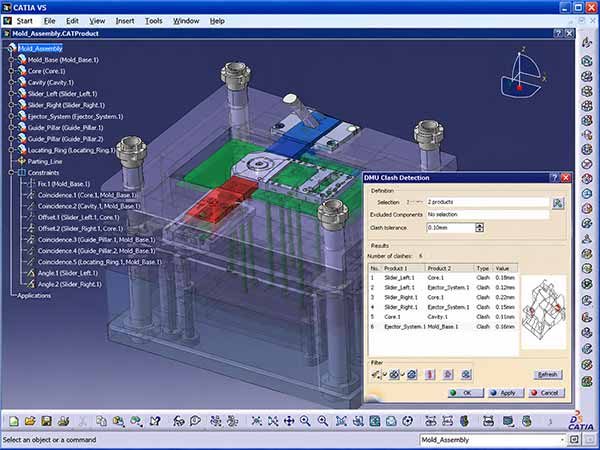
Task: Click the Product 1 column header
Action: 403,268
